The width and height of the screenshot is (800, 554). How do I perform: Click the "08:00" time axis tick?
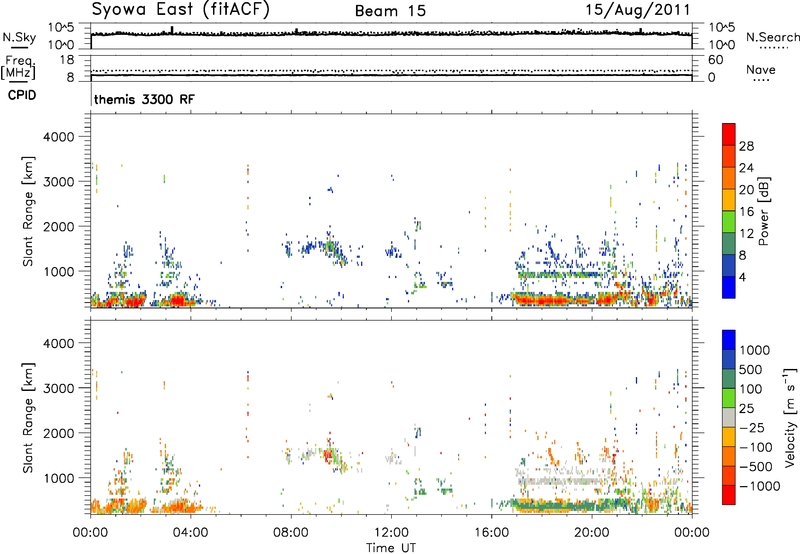click(290, 533)
